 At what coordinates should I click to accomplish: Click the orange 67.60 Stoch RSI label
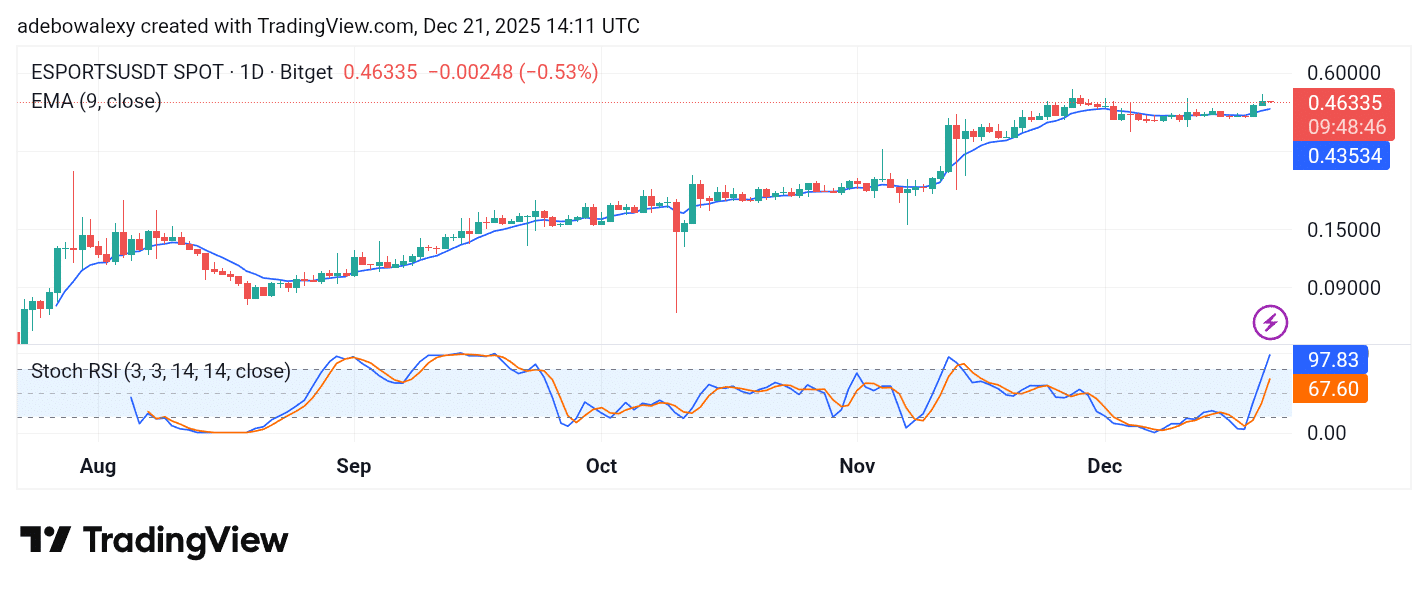1330,388
